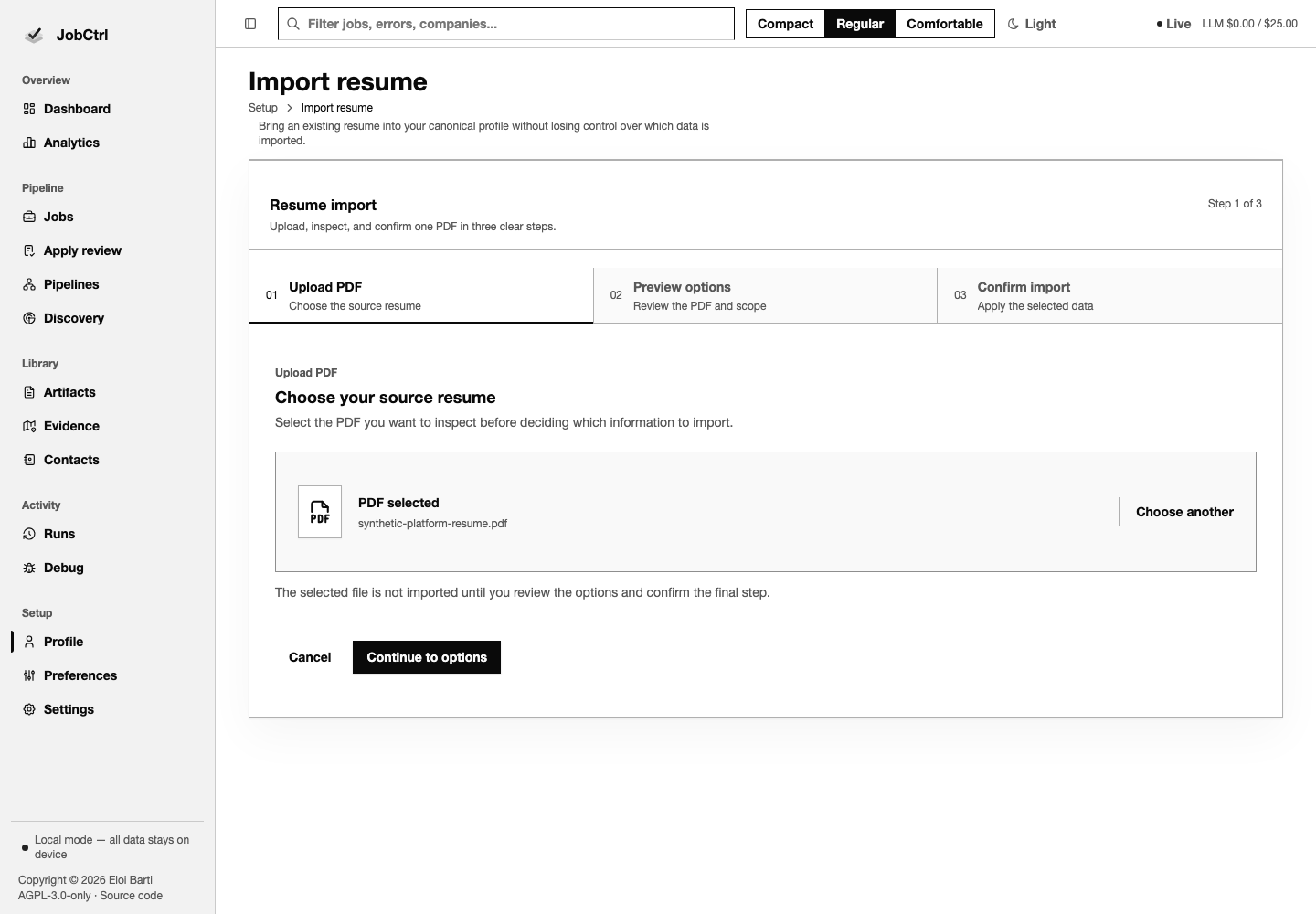This screenshot has width=1316, height=914.
Task: Click the Local mode status text
Action: 111,847
